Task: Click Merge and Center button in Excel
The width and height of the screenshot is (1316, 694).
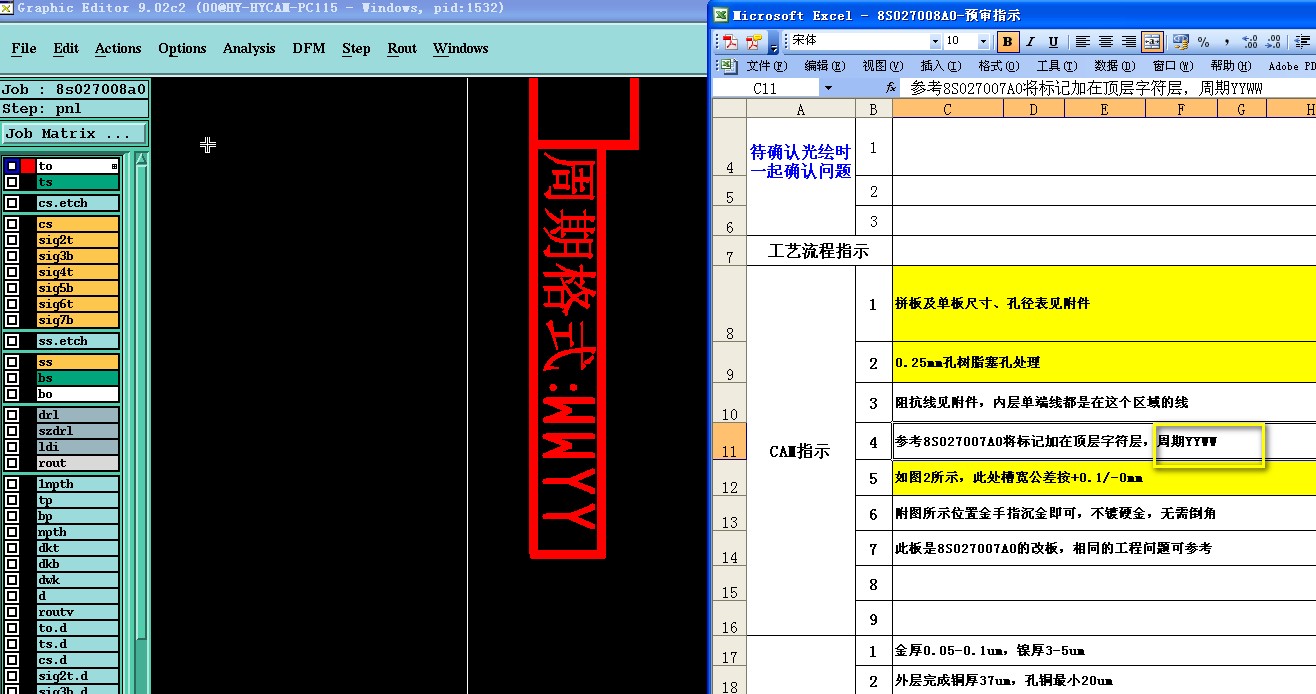Action: pyautogui.click(x=1152, y=42)
